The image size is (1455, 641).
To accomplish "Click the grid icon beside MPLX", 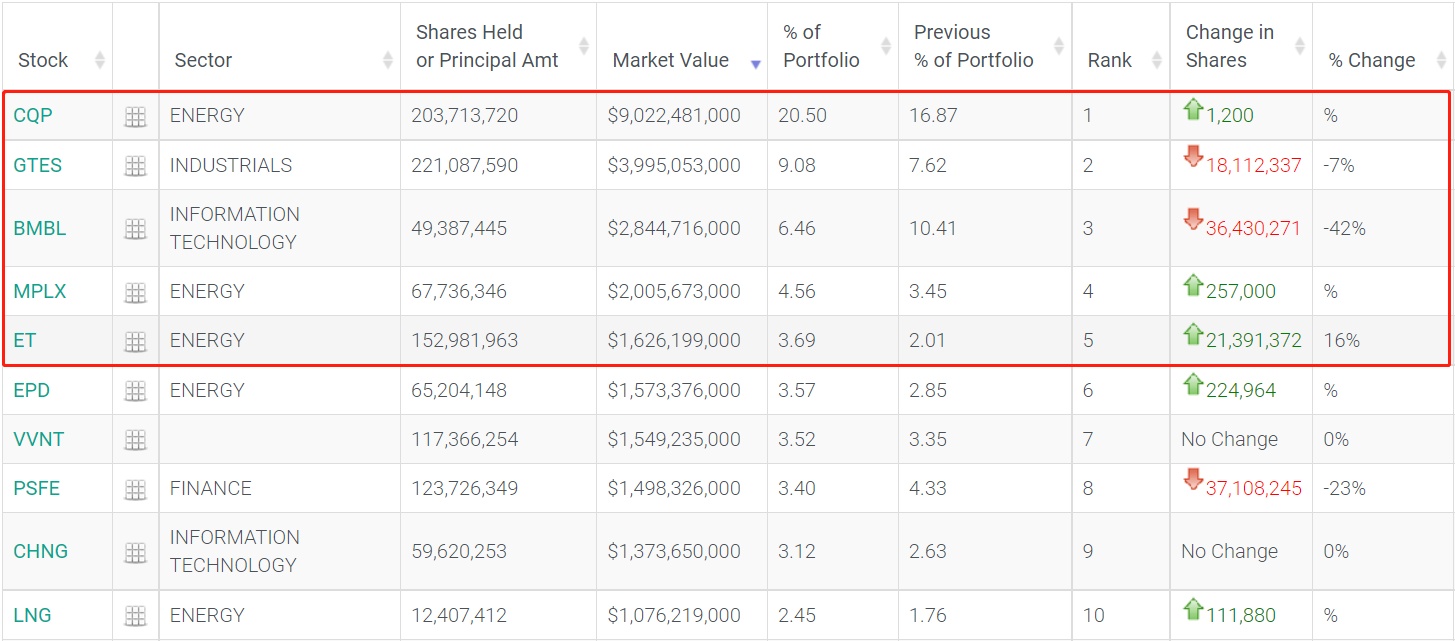I will pyautogui.click(x=135, y=293).
